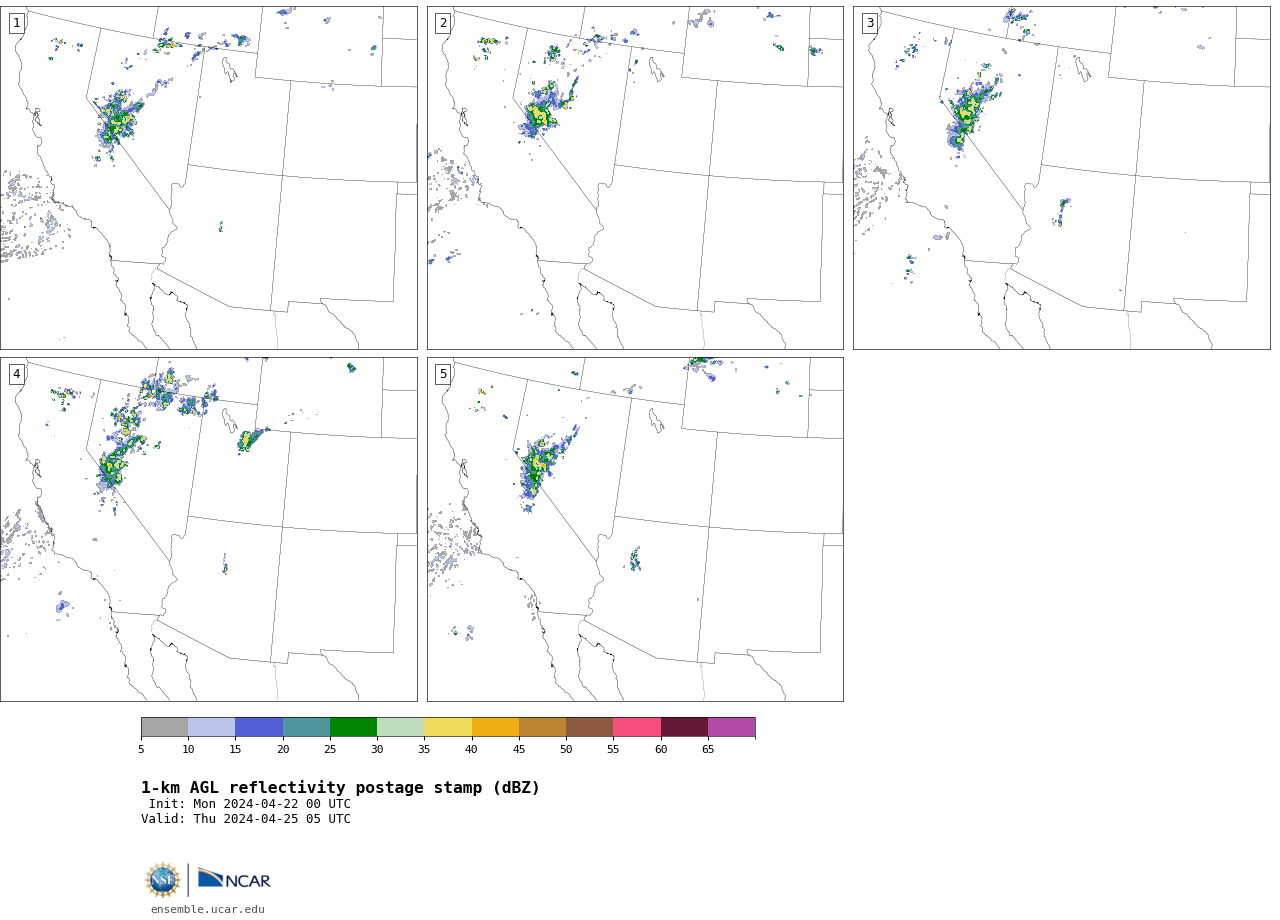Click the panel number label 2

443,23
